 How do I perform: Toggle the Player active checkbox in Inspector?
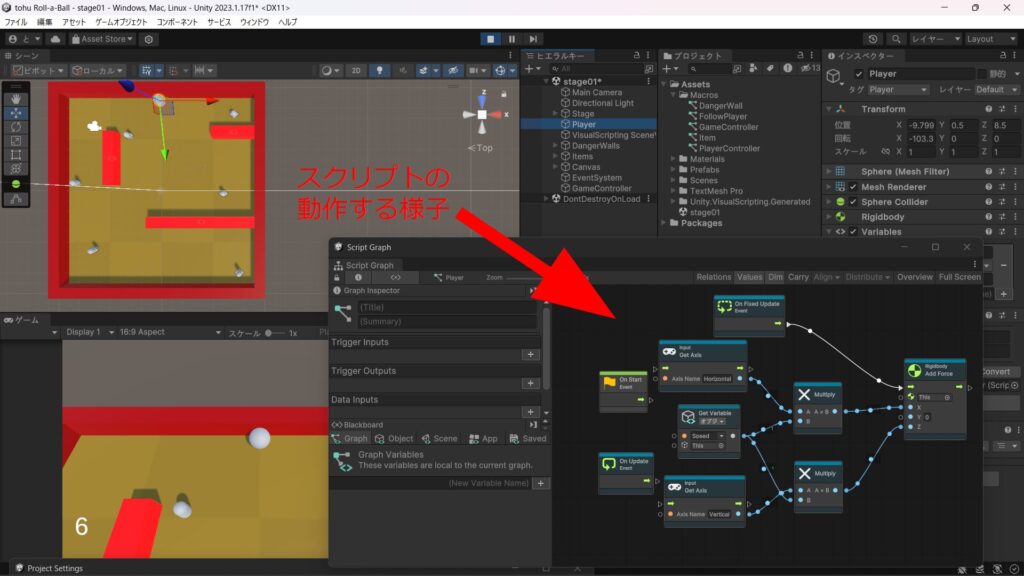pyautogui.click(x=859, y=74)
